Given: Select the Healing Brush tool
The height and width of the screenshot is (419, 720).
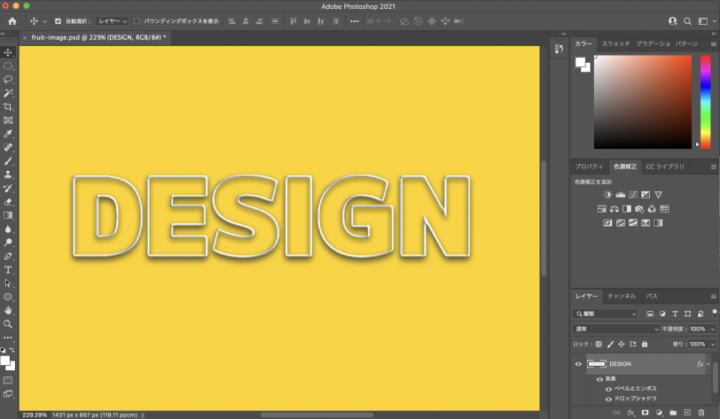Looking at the screenshot, I should tap(8, 147).
